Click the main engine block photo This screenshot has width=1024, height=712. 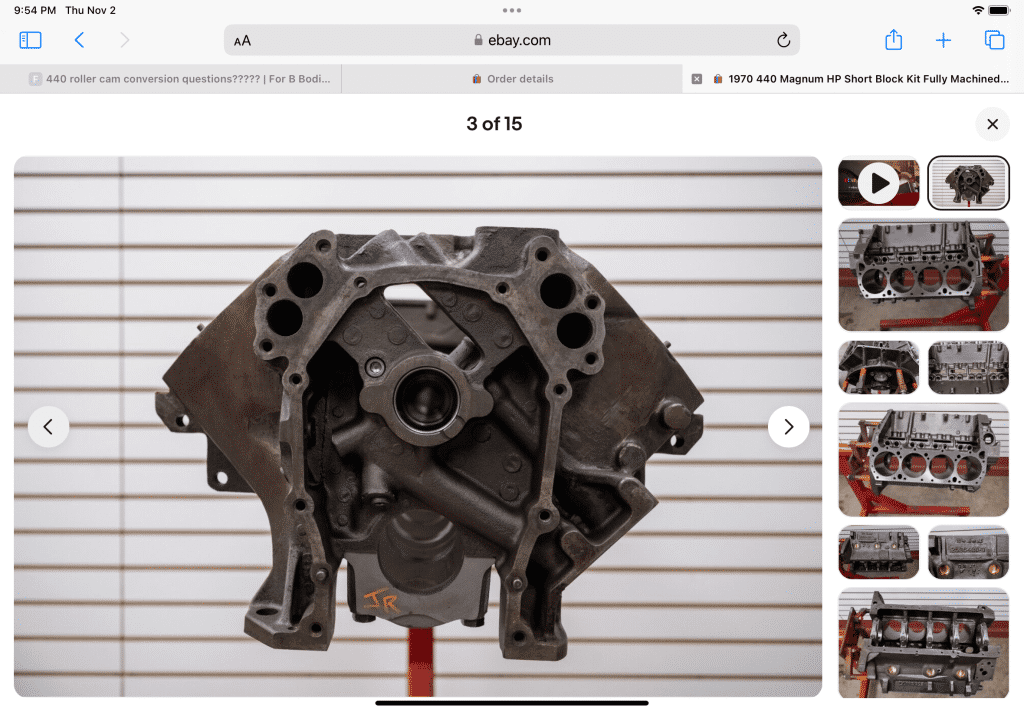tap(418, 427)
